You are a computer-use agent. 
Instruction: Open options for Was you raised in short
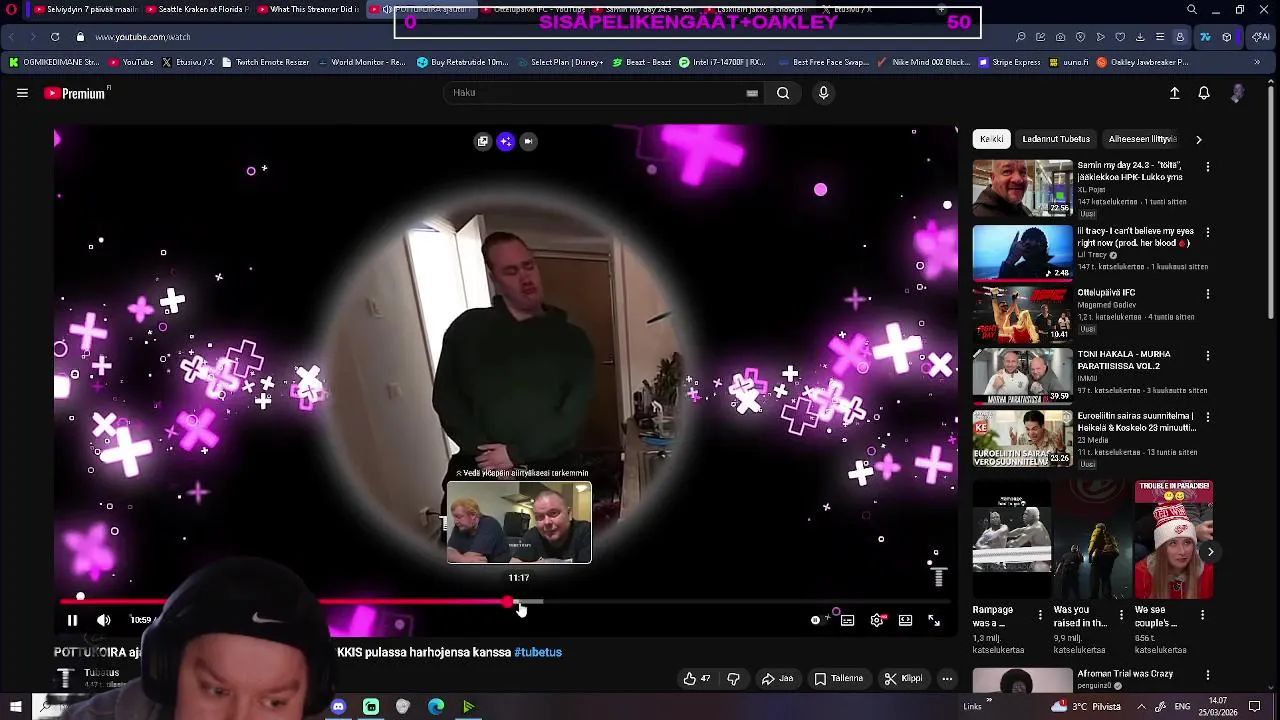1121,615
